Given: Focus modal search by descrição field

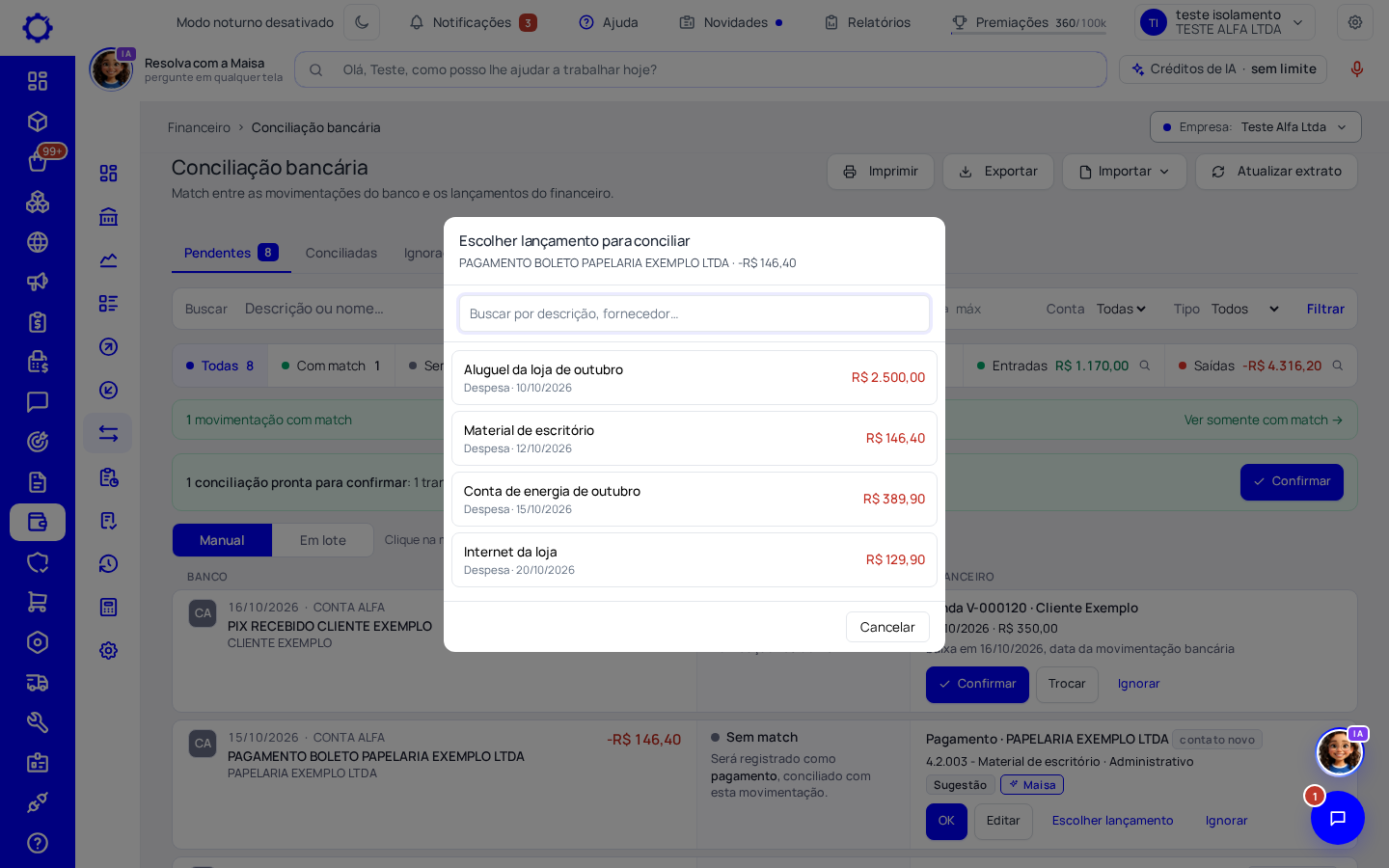Looking at the screenshot, I should coord(694,313).
